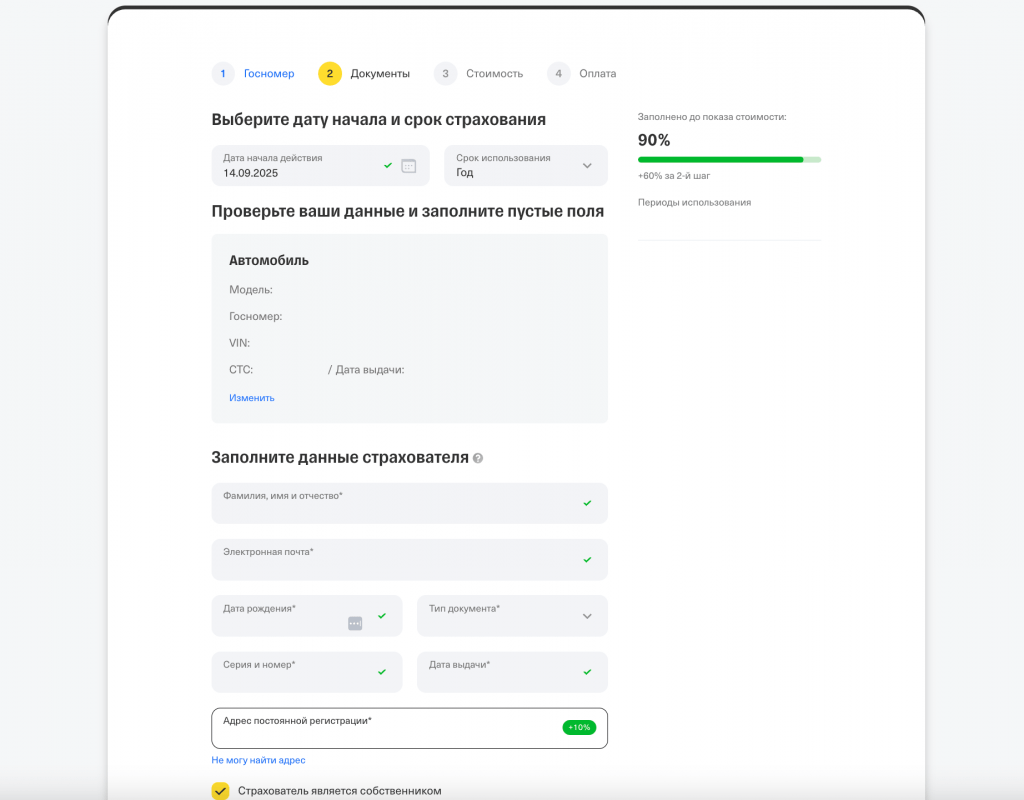Click the Изменить link in Автомобиль card
This screenshot has height=800, width=1024.
[252, 398]
